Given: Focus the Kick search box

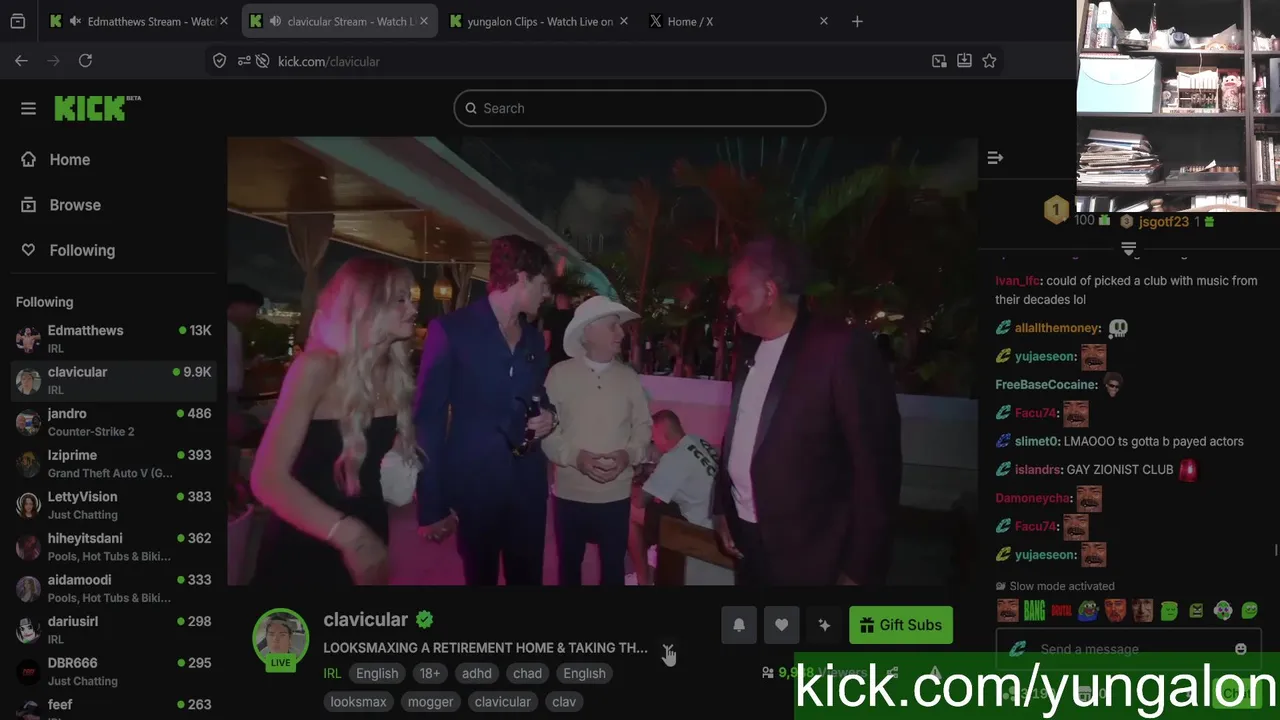Looking at the screenshot, I should pyautogui.click(x=640, y=108).
